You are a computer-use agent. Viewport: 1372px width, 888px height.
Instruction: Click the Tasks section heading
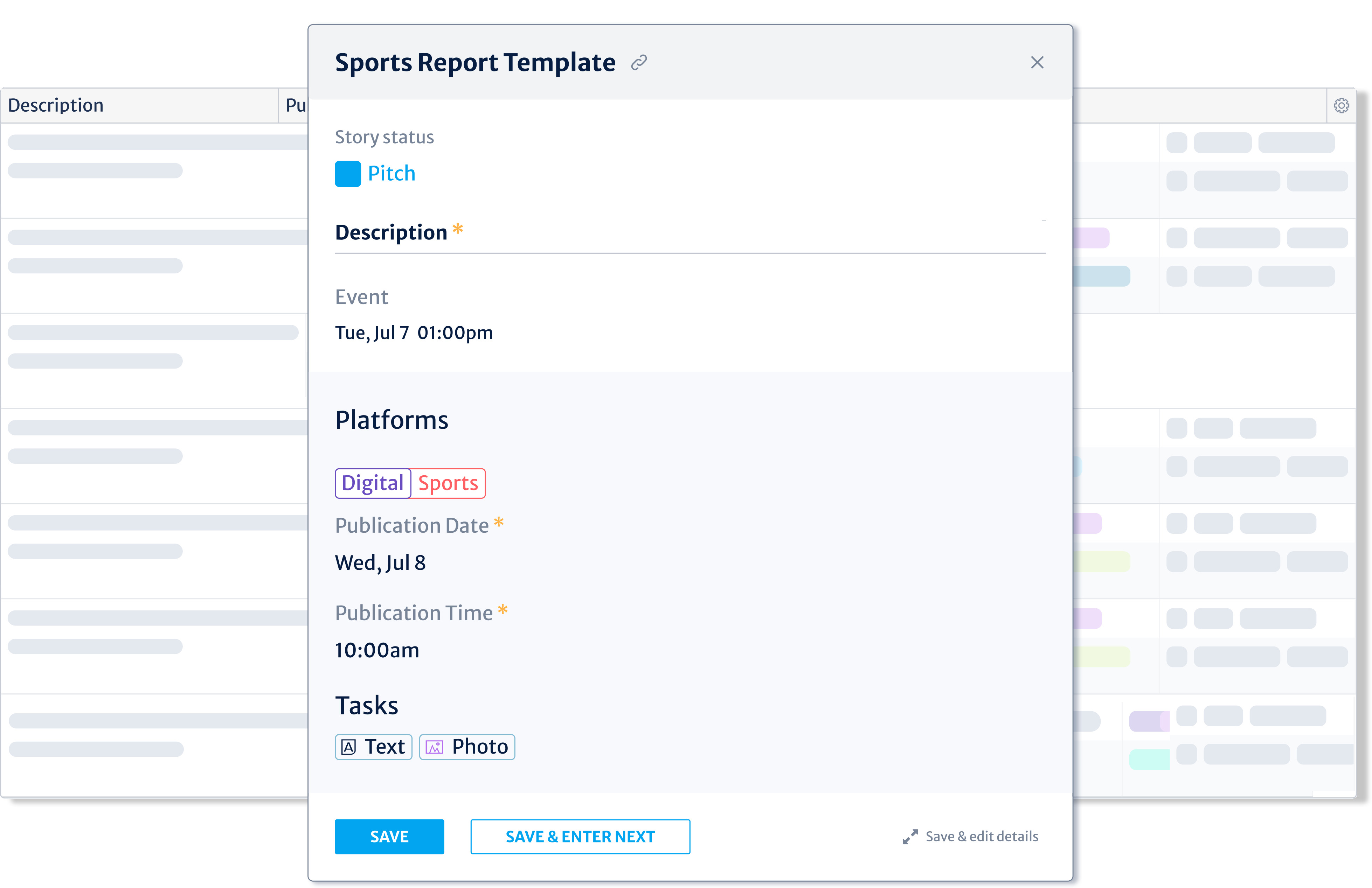point(367,706)
